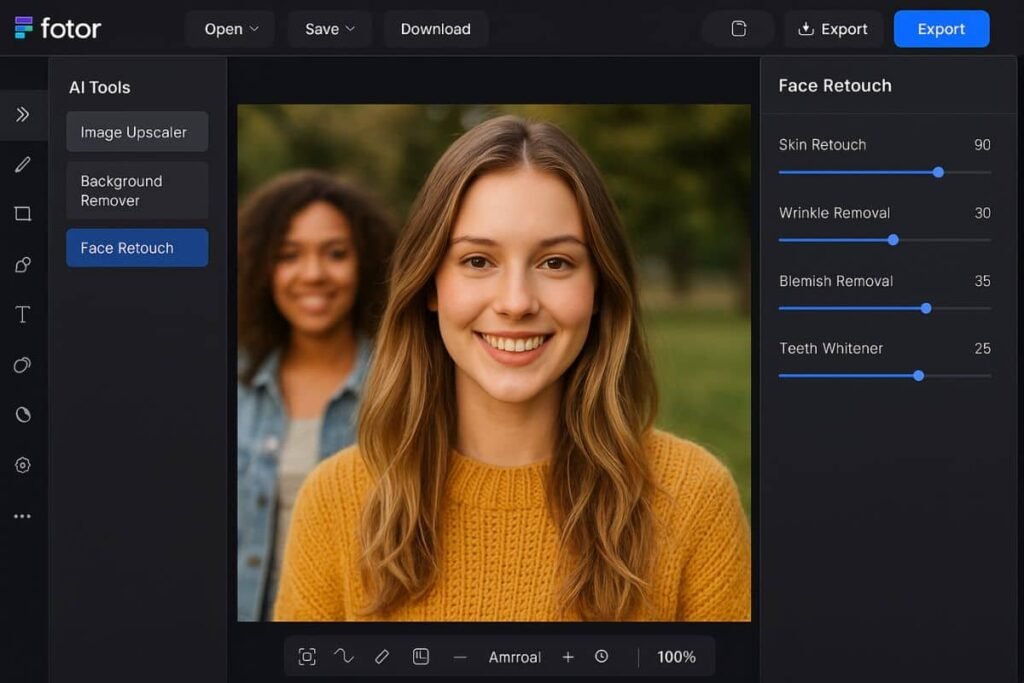Select the pencil icon in bottom toolbar
Viewport: 1024px width, 683px height.
pyautogui.click(x=381, y=656)
